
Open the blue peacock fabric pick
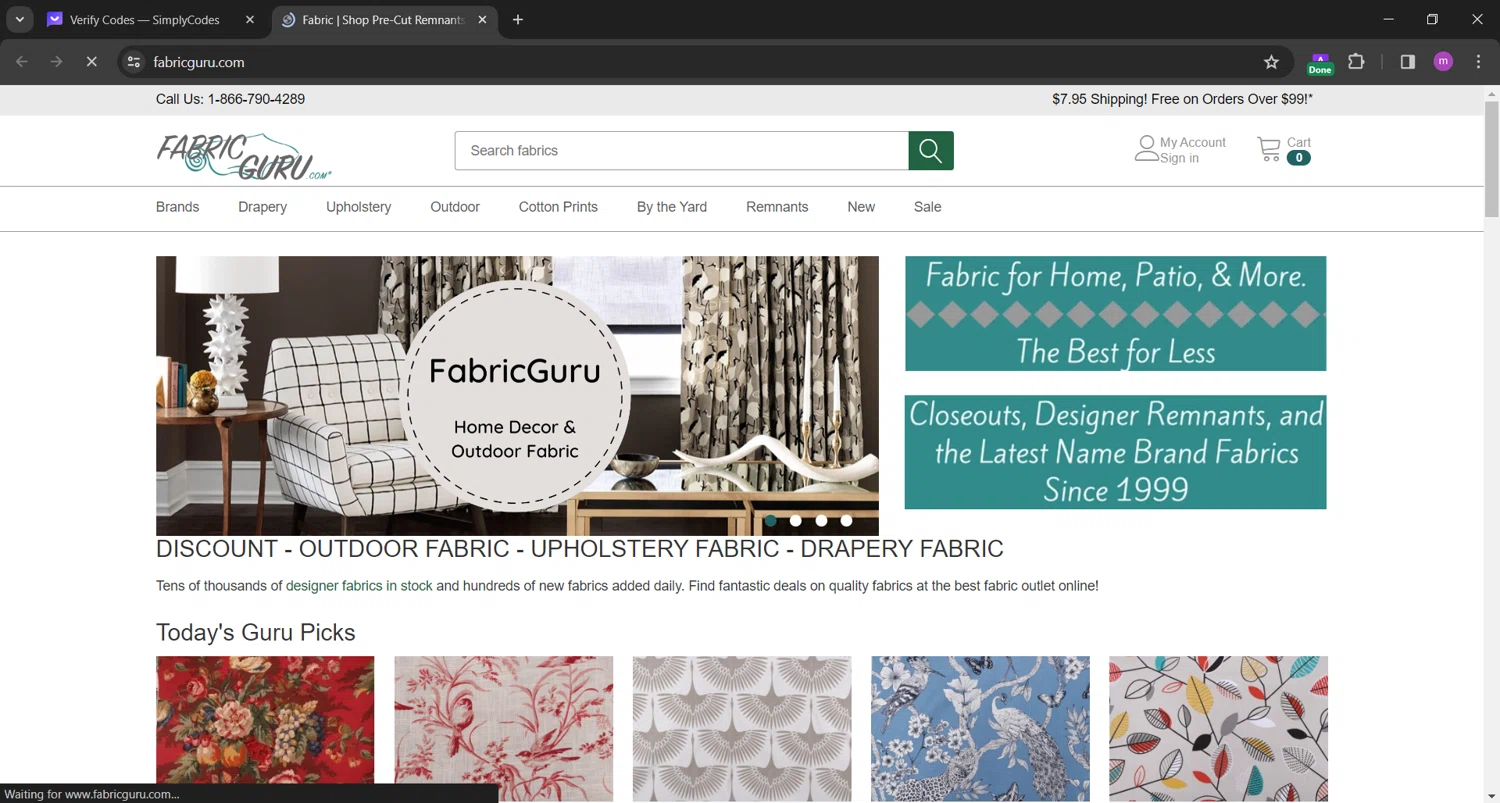980,728
